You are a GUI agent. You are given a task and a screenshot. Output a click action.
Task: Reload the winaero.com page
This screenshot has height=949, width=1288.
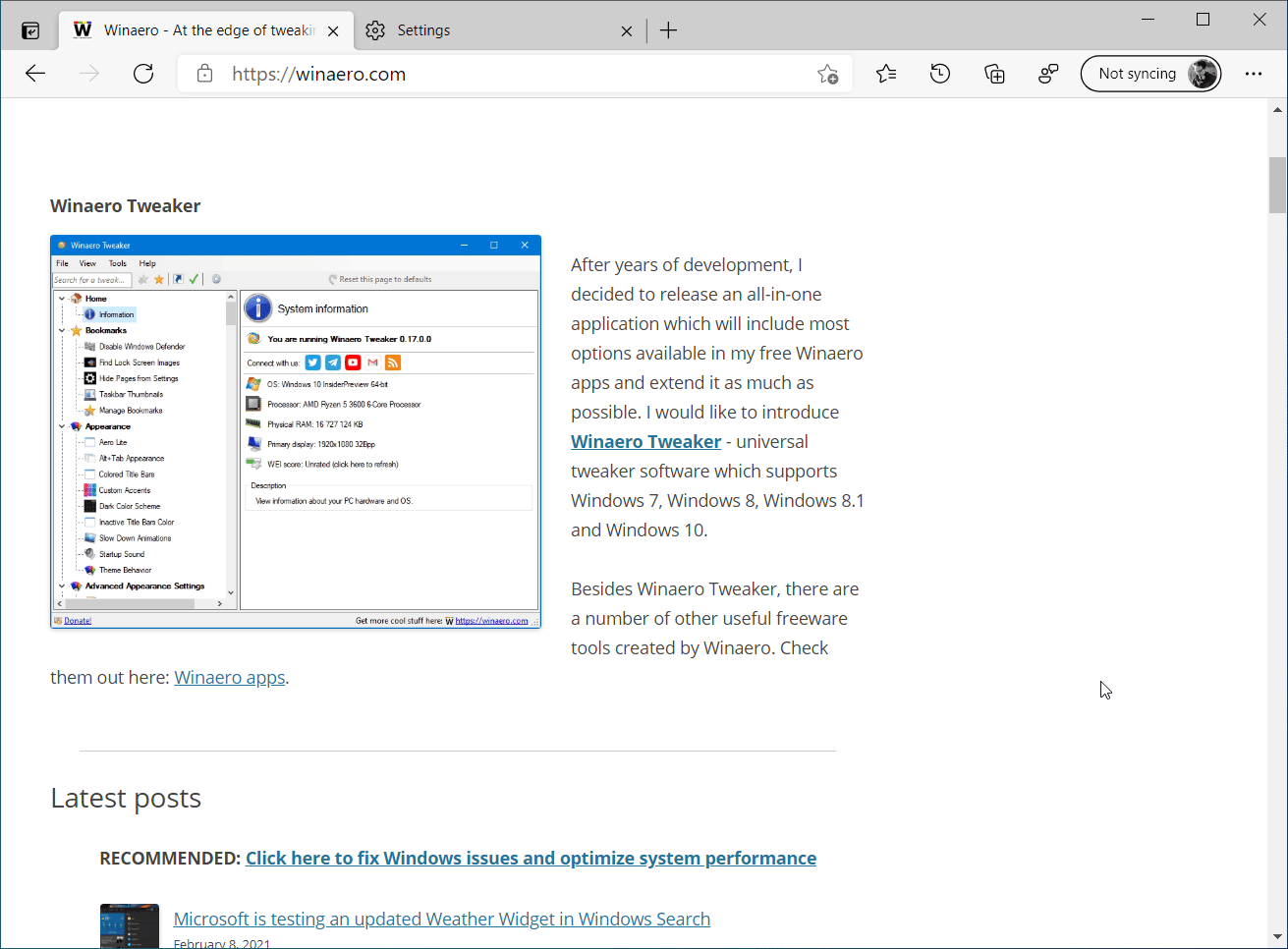[x=143, y=74]
